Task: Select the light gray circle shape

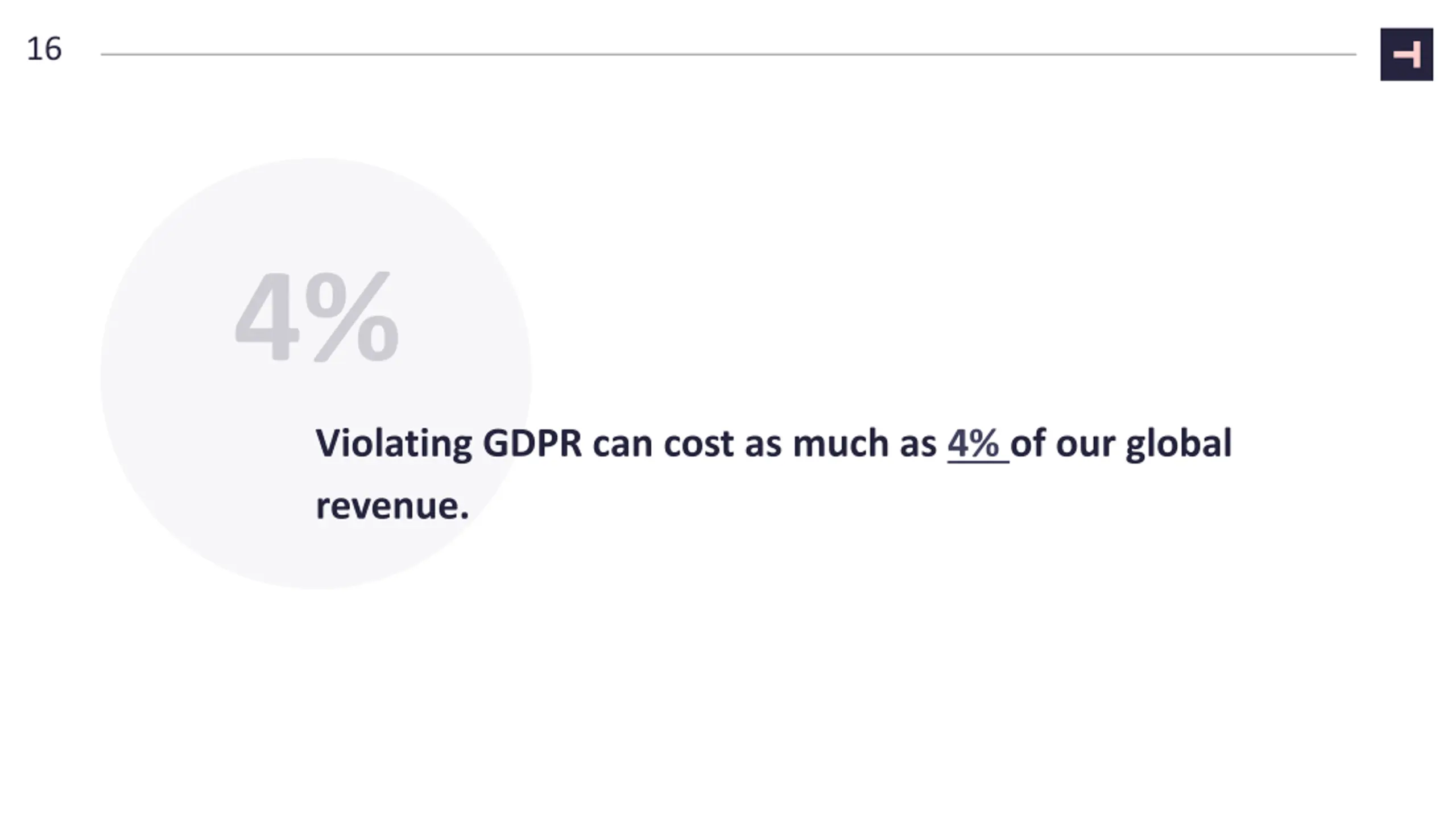Action: coord(316,374)
